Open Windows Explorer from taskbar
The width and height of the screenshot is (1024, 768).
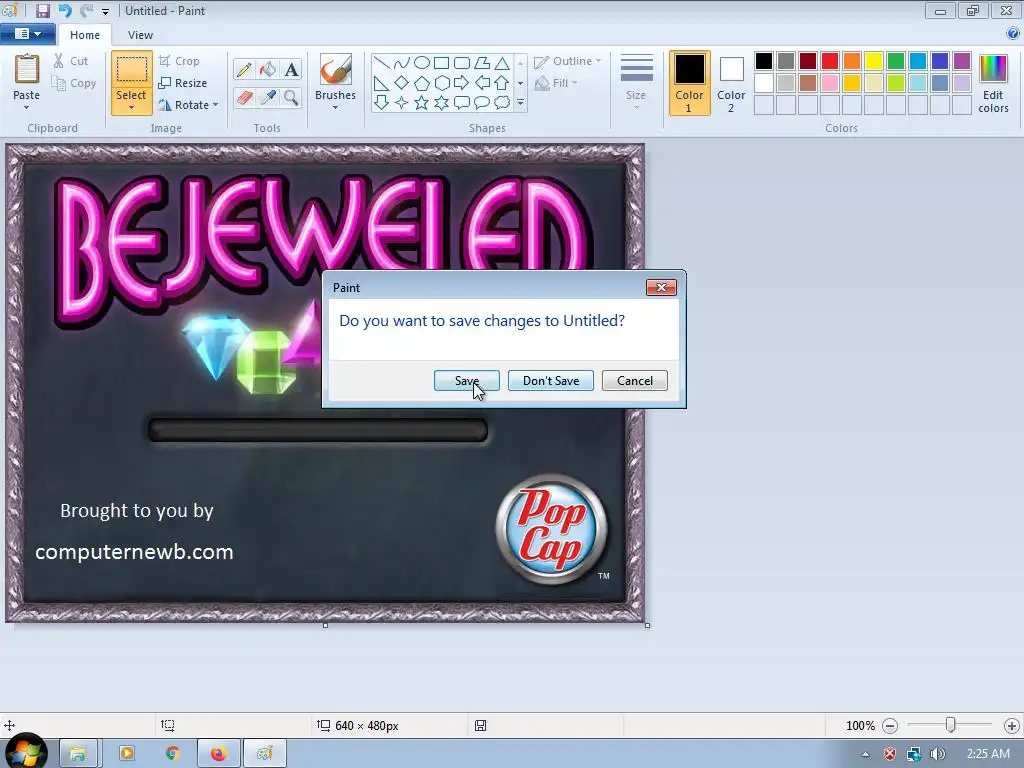point(78,754)
